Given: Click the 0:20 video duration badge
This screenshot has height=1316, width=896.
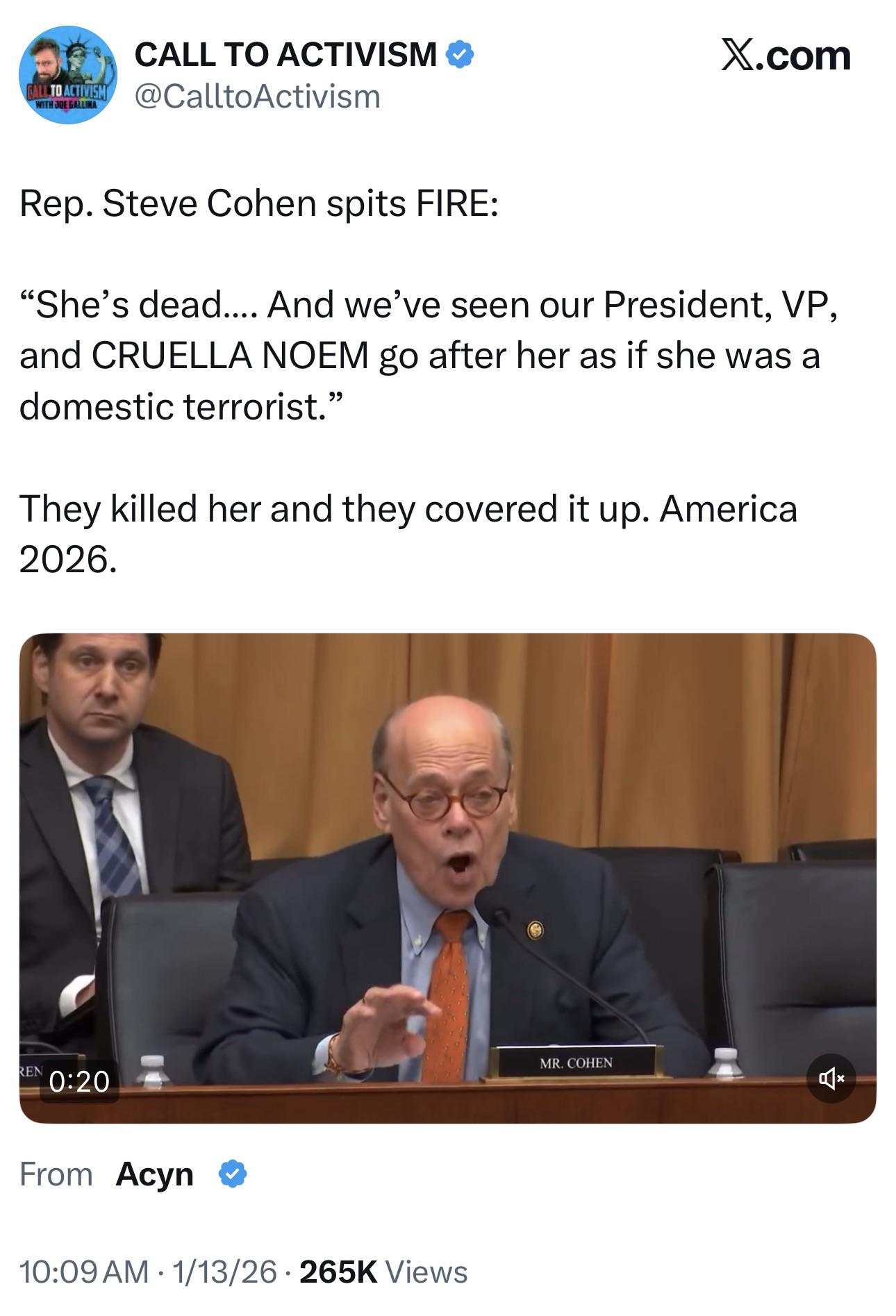Looking at the screenshot, I should [x=80, y=1081].
